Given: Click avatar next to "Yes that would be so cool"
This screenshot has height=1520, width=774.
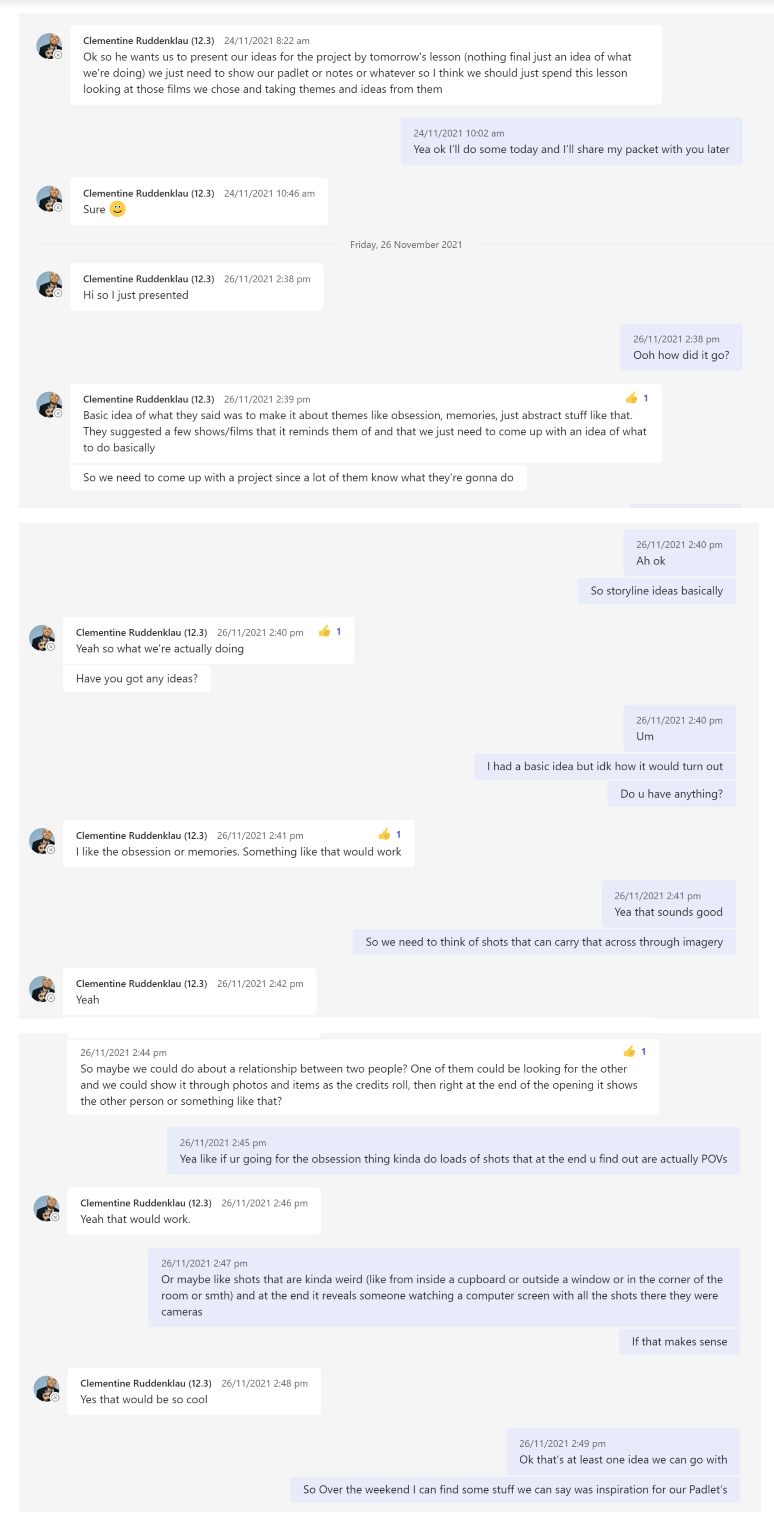Looking at the screenshot, I should pos(46,1388).
